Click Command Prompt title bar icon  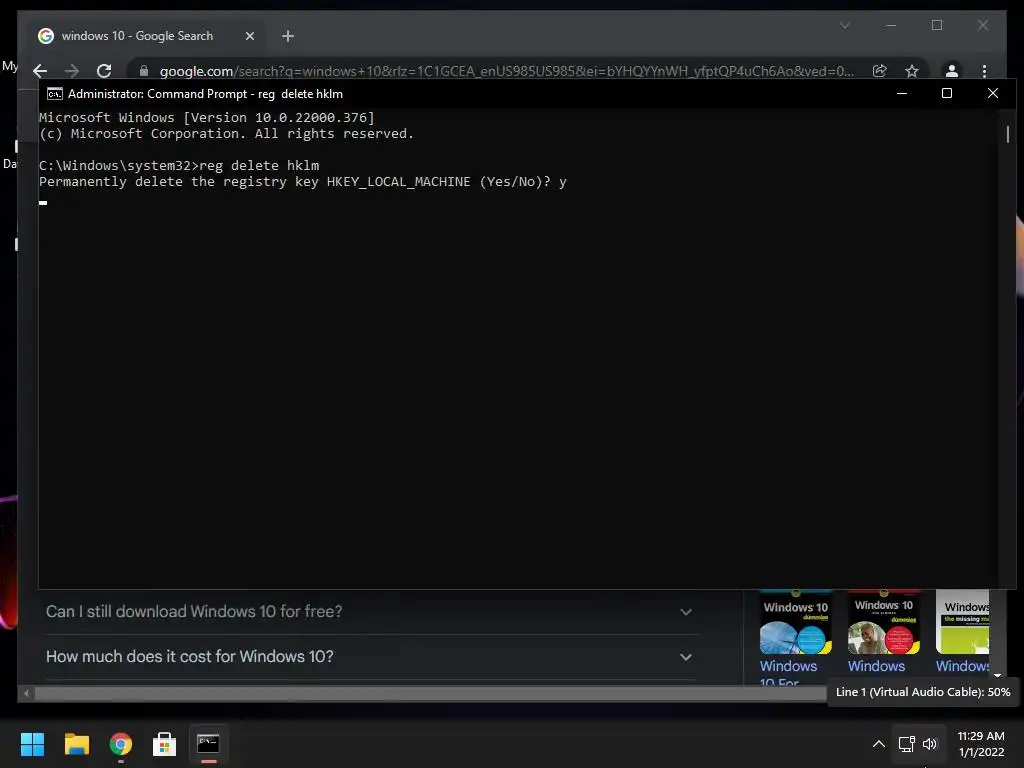[x=55, y=94]
